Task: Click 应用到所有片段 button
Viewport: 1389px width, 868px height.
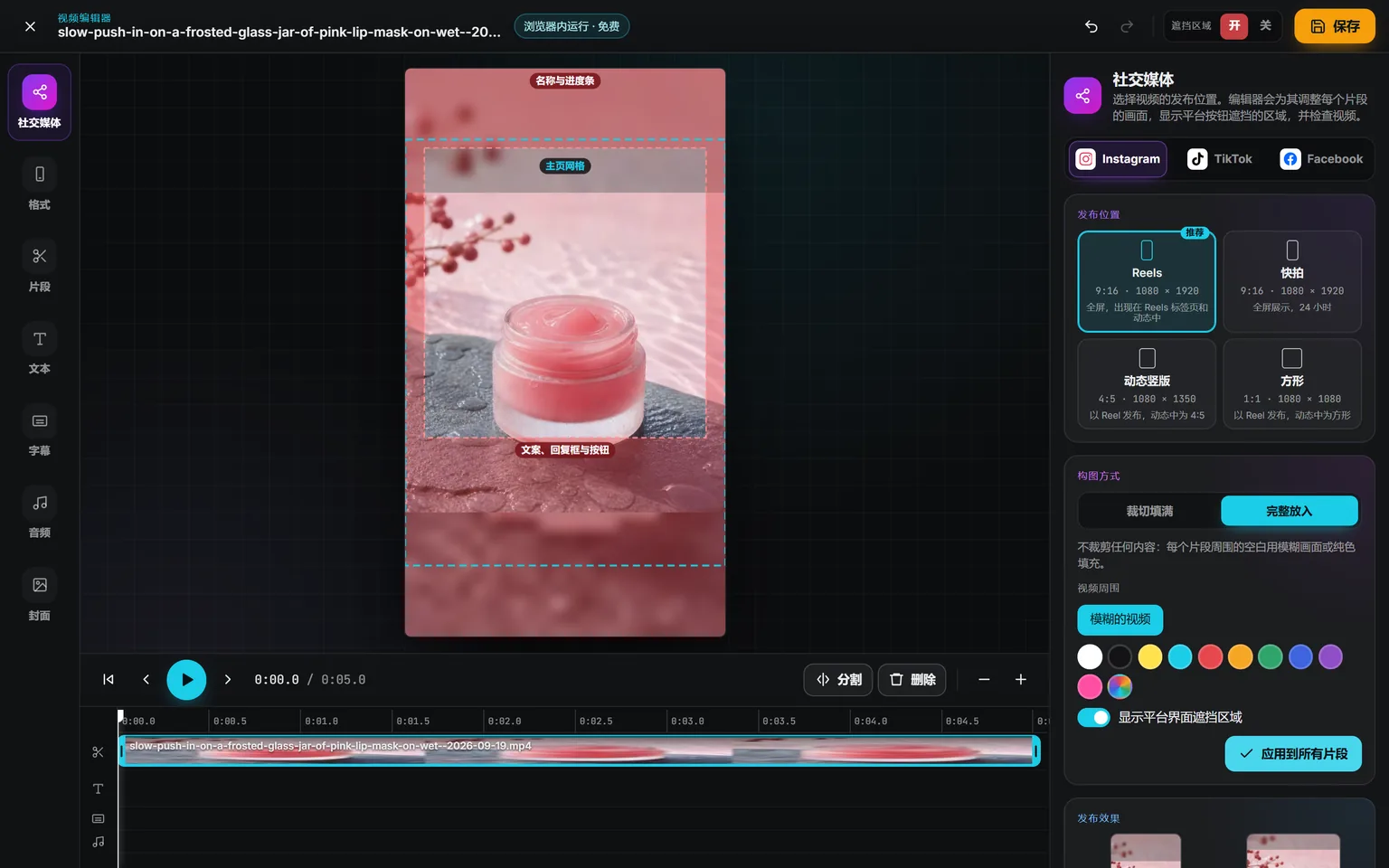Action: pos(1293,754)
